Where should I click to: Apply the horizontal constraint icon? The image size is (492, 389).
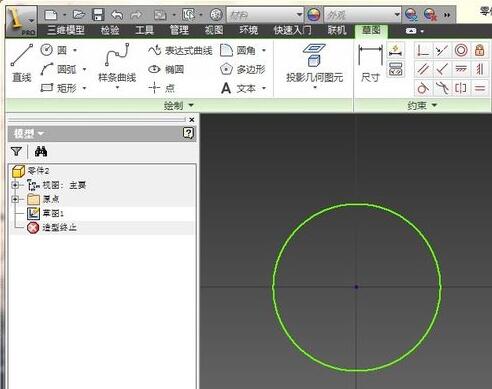point(461,69)
